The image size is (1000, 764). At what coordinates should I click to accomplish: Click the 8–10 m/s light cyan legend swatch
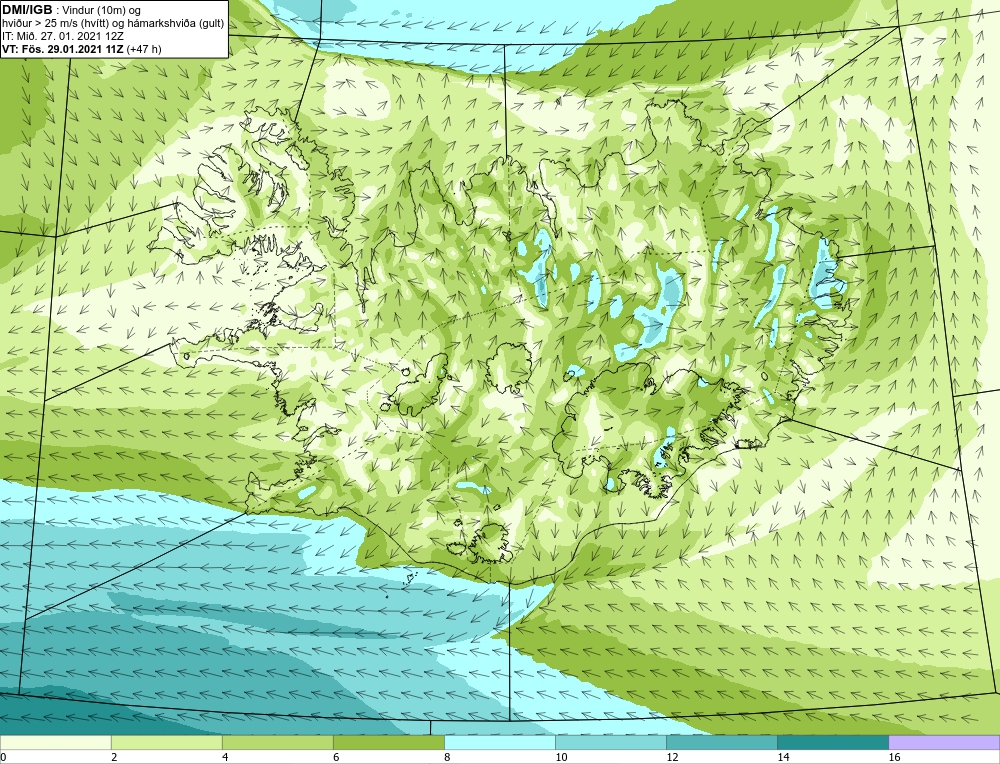500,742
